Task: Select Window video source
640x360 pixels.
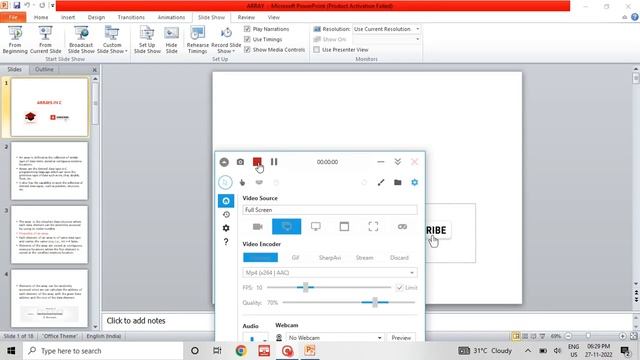Action: (344, 227)
